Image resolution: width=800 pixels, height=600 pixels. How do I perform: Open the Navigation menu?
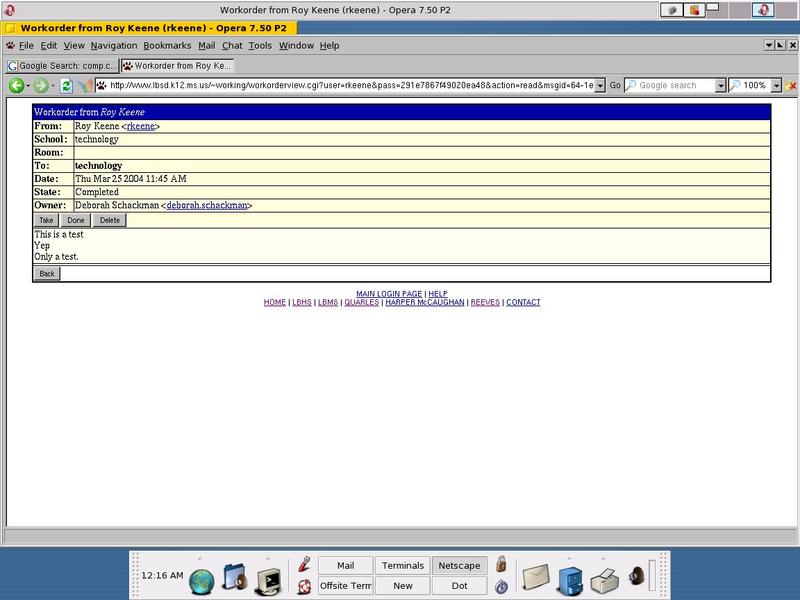114,45
